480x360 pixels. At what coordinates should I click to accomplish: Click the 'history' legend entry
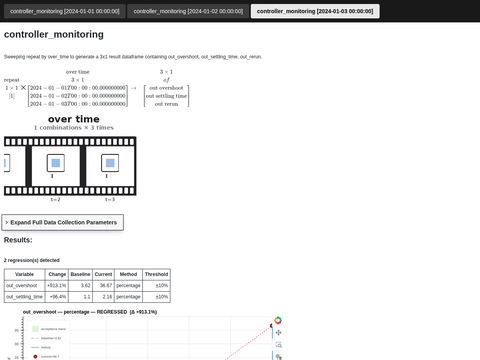(x=41, y=347)
